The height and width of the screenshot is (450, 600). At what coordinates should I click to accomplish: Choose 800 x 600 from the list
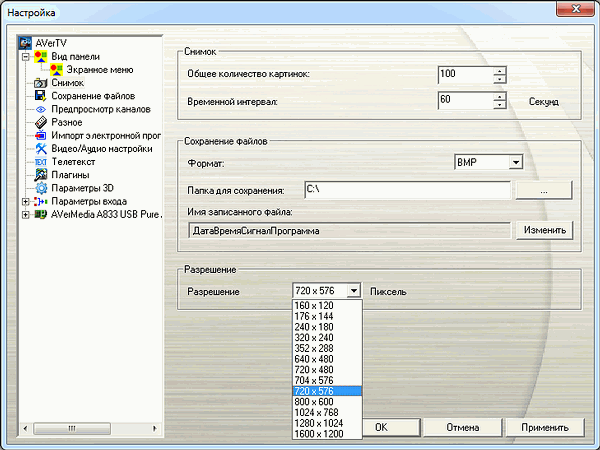pos(327,402)
